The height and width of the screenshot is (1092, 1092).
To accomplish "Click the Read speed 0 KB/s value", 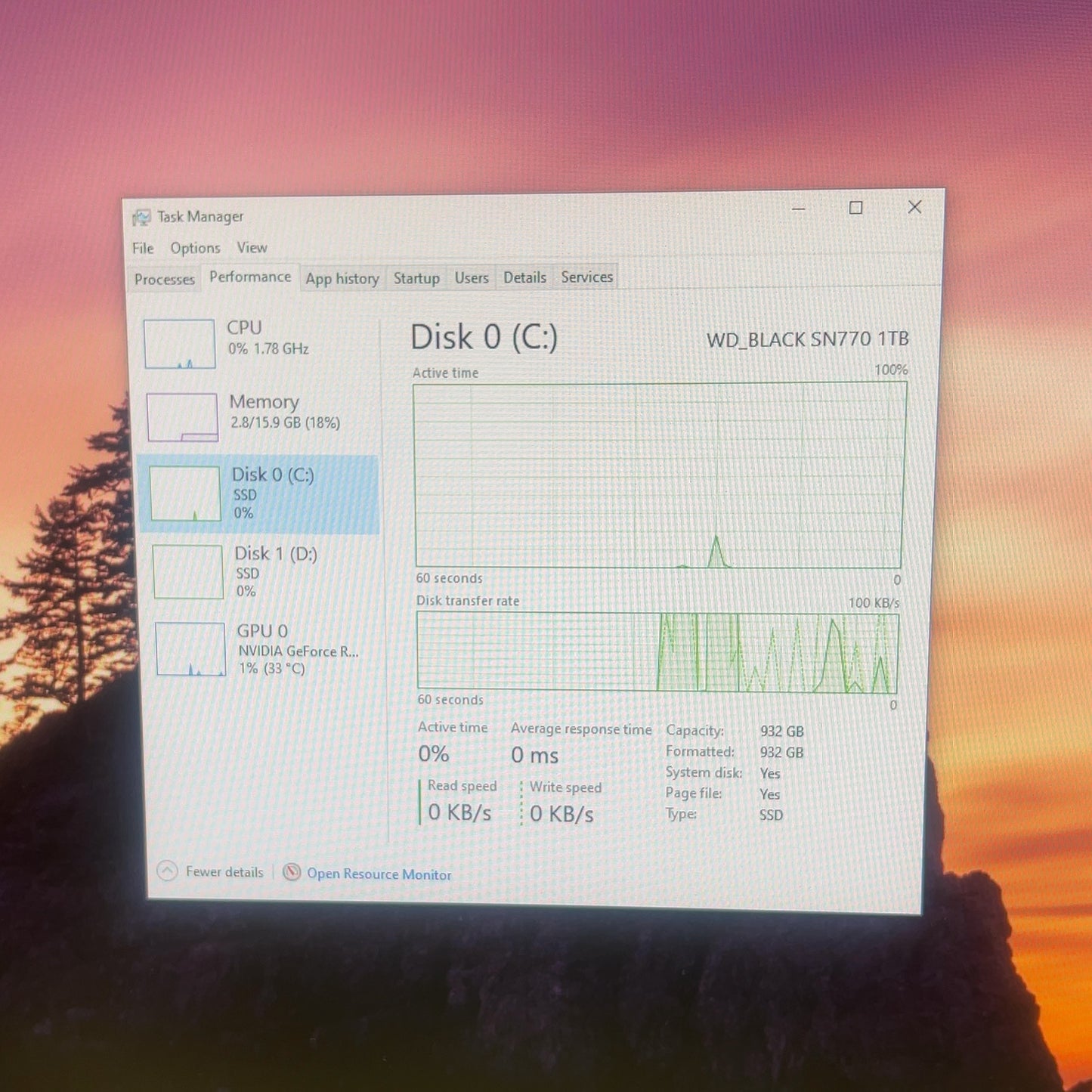I will (459, 812).
